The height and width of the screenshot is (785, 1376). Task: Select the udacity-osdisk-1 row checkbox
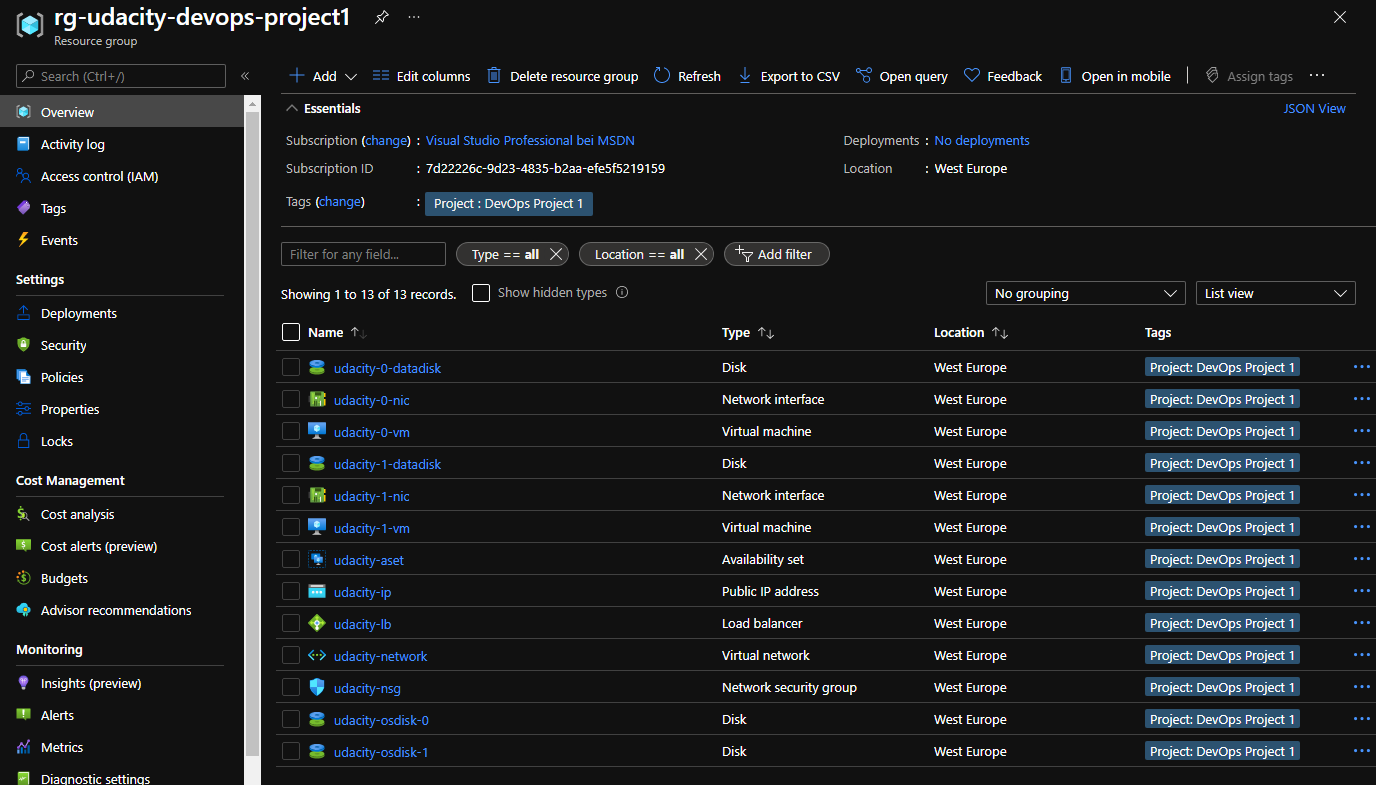[x=291, y=752]
